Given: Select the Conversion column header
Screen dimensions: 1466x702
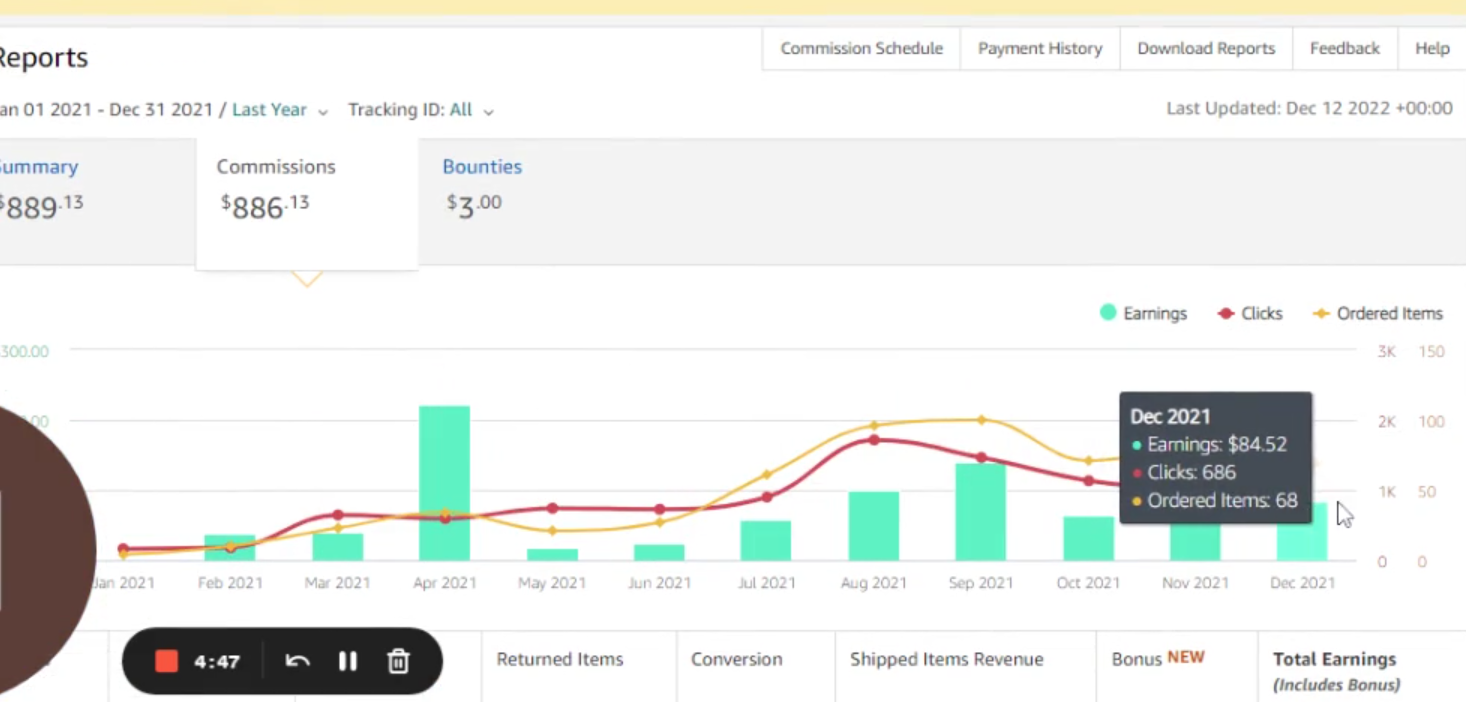Looking at the screenshot, I should 736,659.
